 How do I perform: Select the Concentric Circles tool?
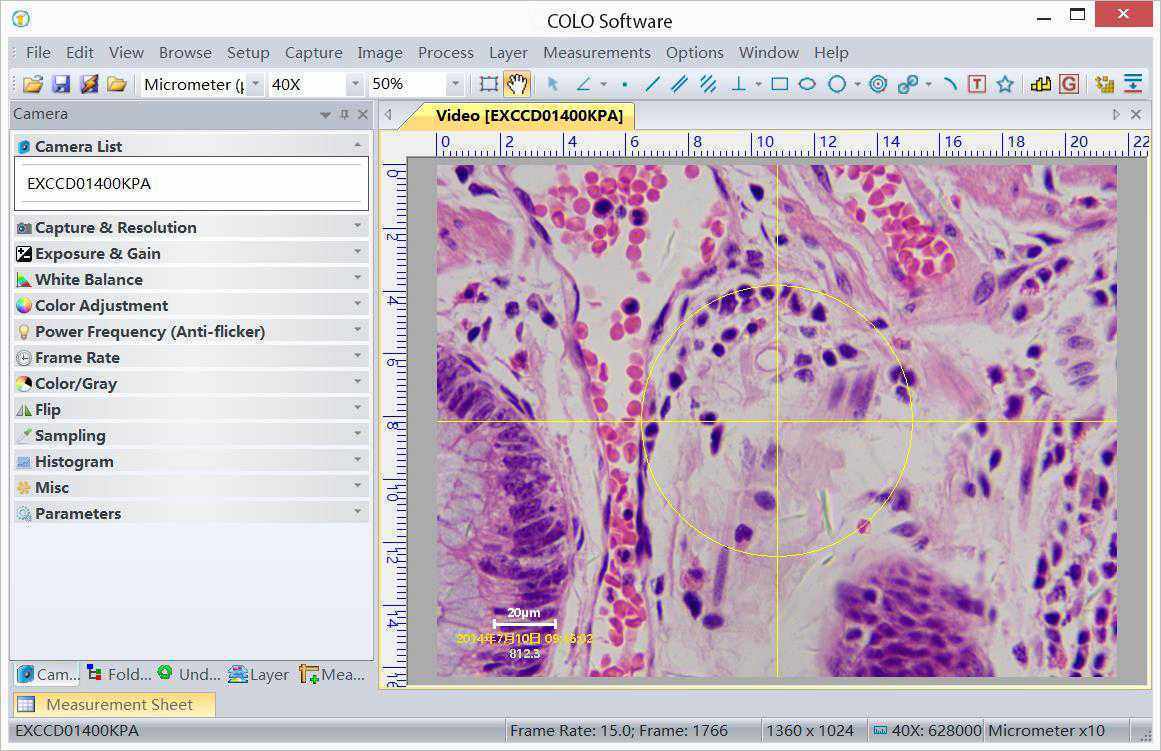(x=878, y=84)
